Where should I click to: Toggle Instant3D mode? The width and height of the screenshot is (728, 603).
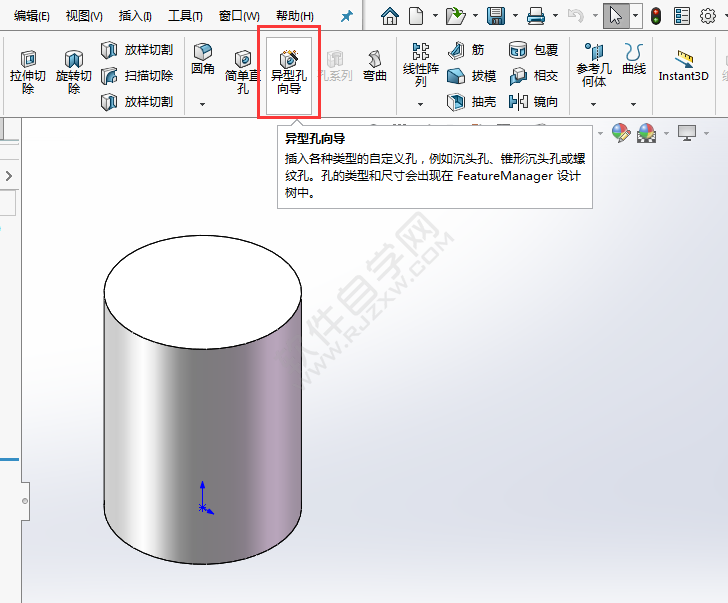[683, 66]
